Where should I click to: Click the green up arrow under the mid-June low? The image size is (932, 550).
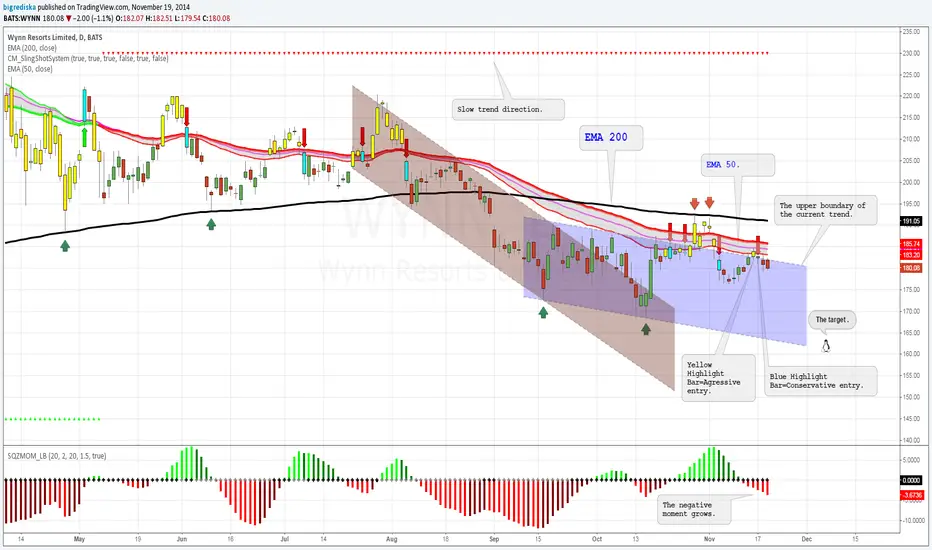point(211,224)
